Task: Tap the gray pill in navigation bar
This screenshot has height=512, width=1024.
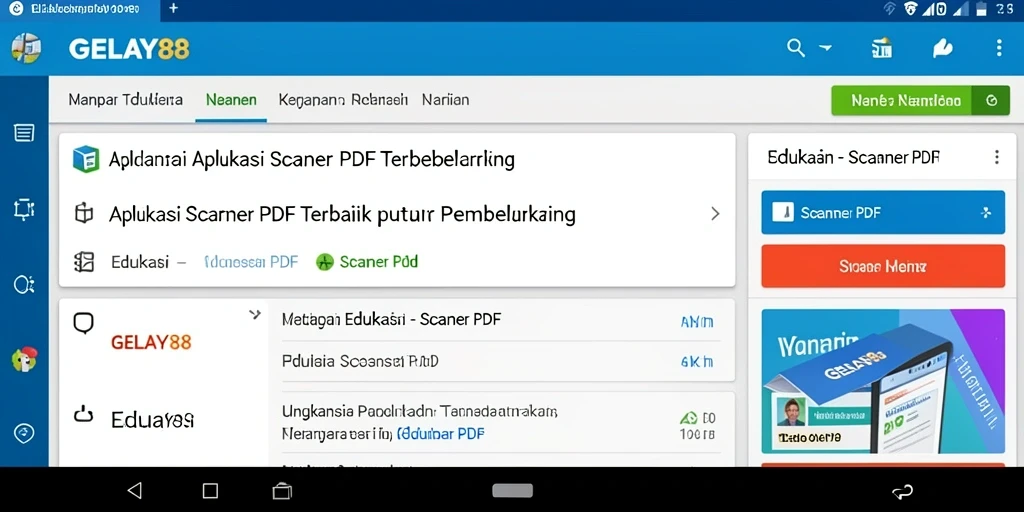Action: [x=513, y=490]
